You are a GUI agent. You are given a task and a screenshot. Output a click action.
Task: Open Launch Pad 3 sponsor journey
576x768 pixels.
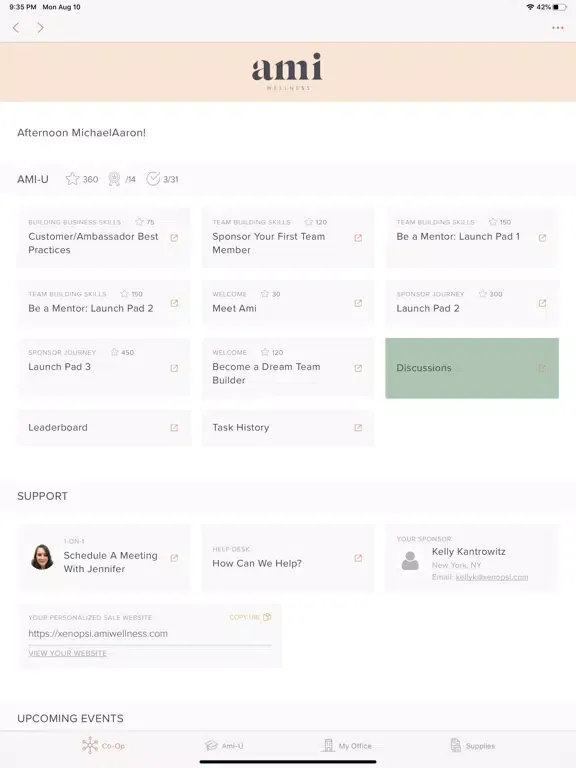103,368
